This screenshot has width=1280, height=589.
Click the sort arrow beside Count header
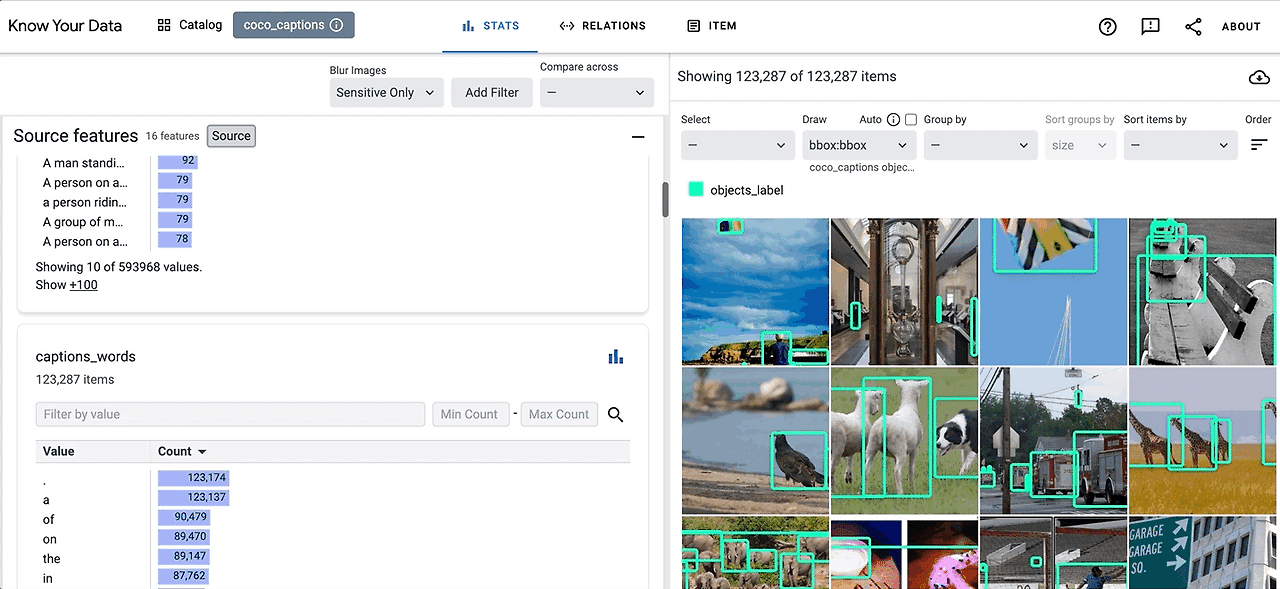[x=202, y=452]
